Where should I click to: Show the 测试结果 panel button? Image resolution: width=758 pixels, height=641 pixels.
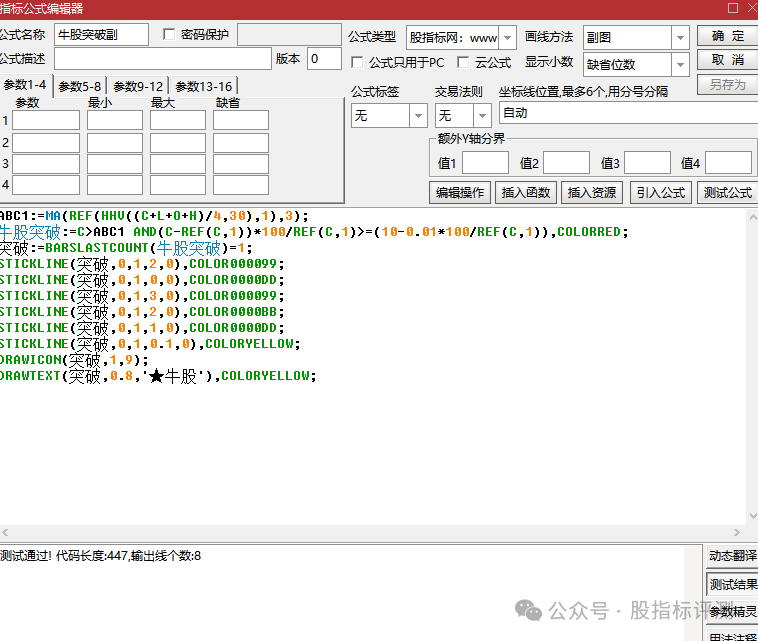732,584
